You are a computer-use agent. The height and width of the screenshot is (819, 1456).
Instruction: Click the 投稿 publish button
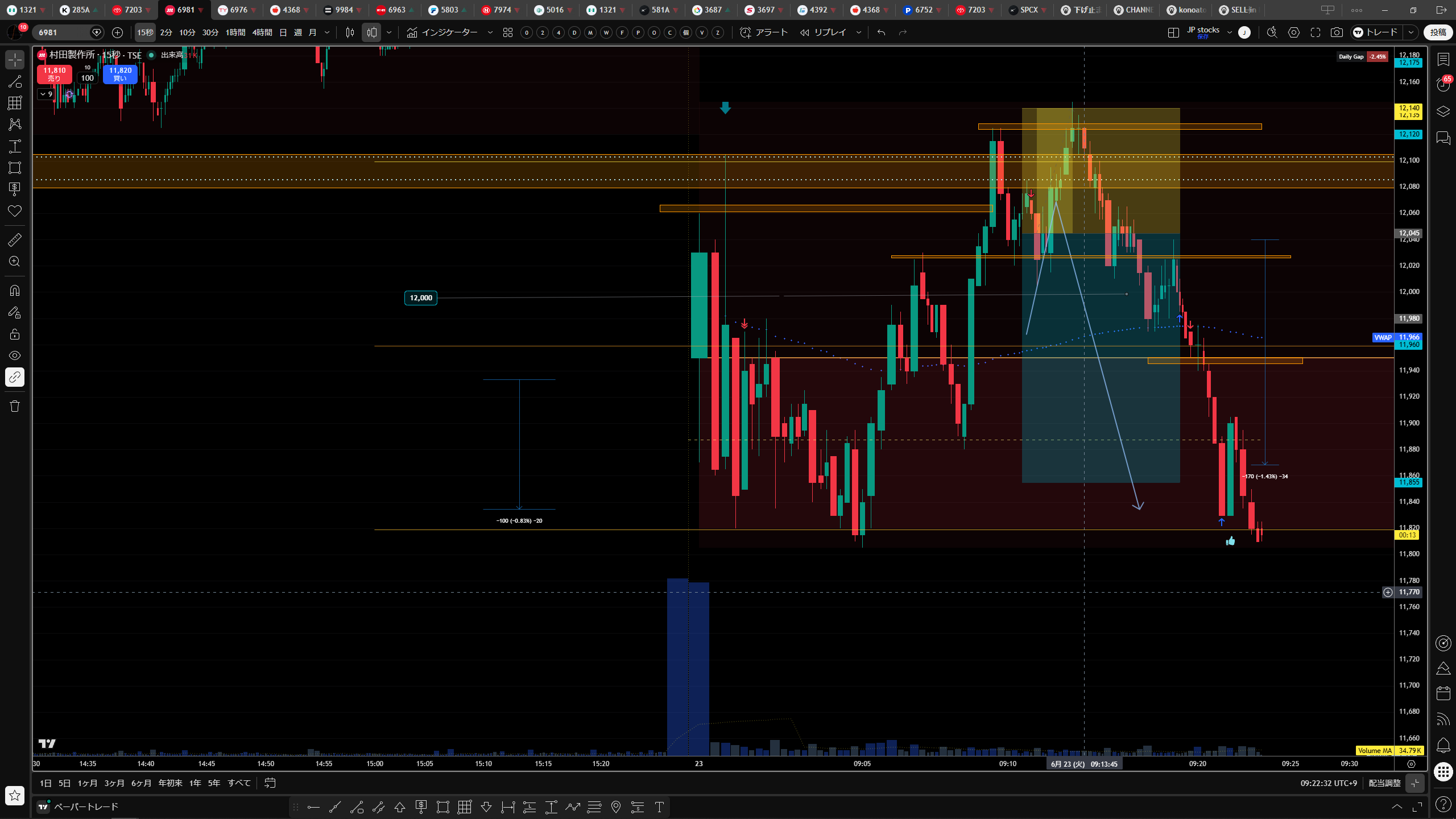[1438, 32]
